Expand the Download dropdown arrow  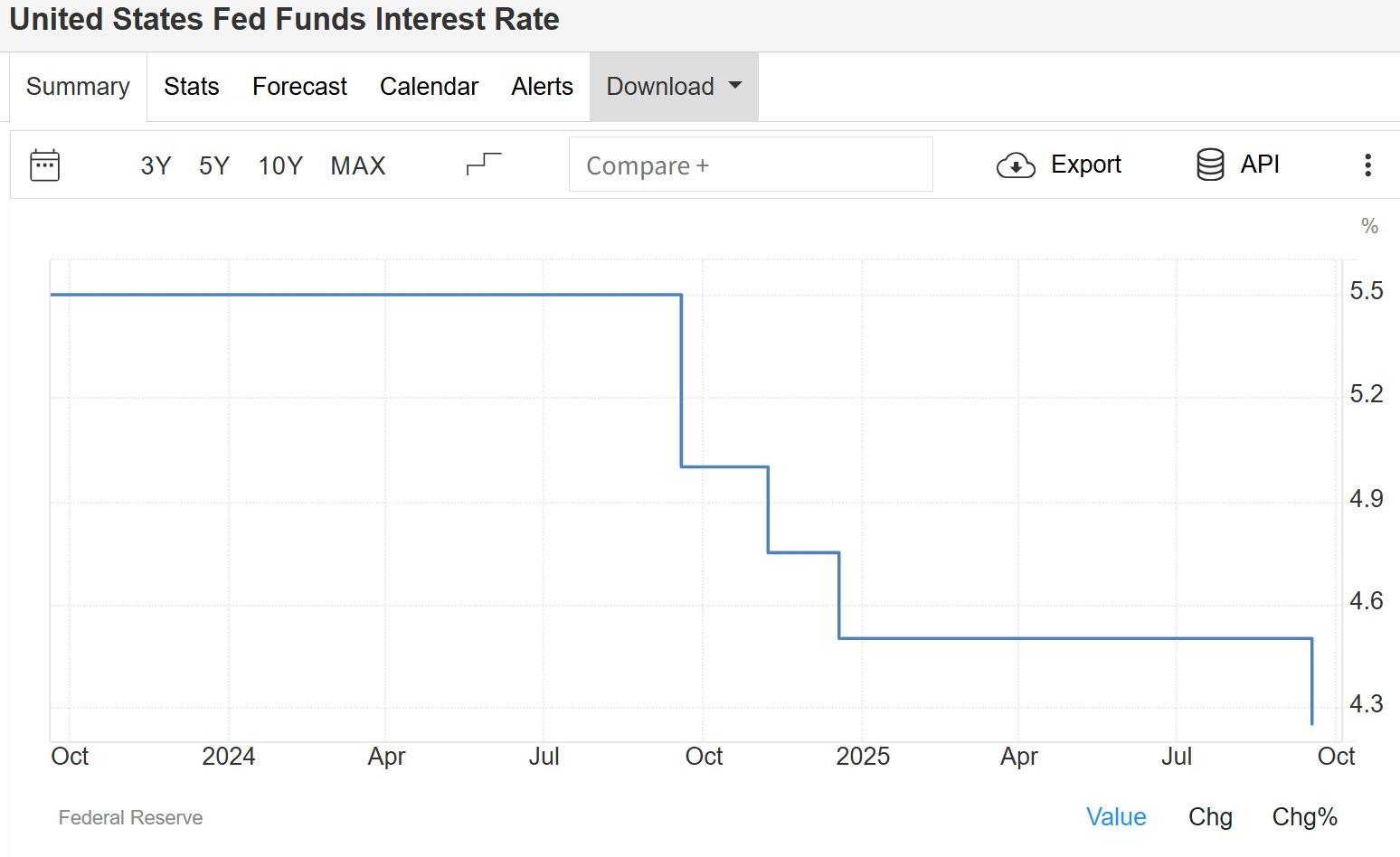point(735,86)
